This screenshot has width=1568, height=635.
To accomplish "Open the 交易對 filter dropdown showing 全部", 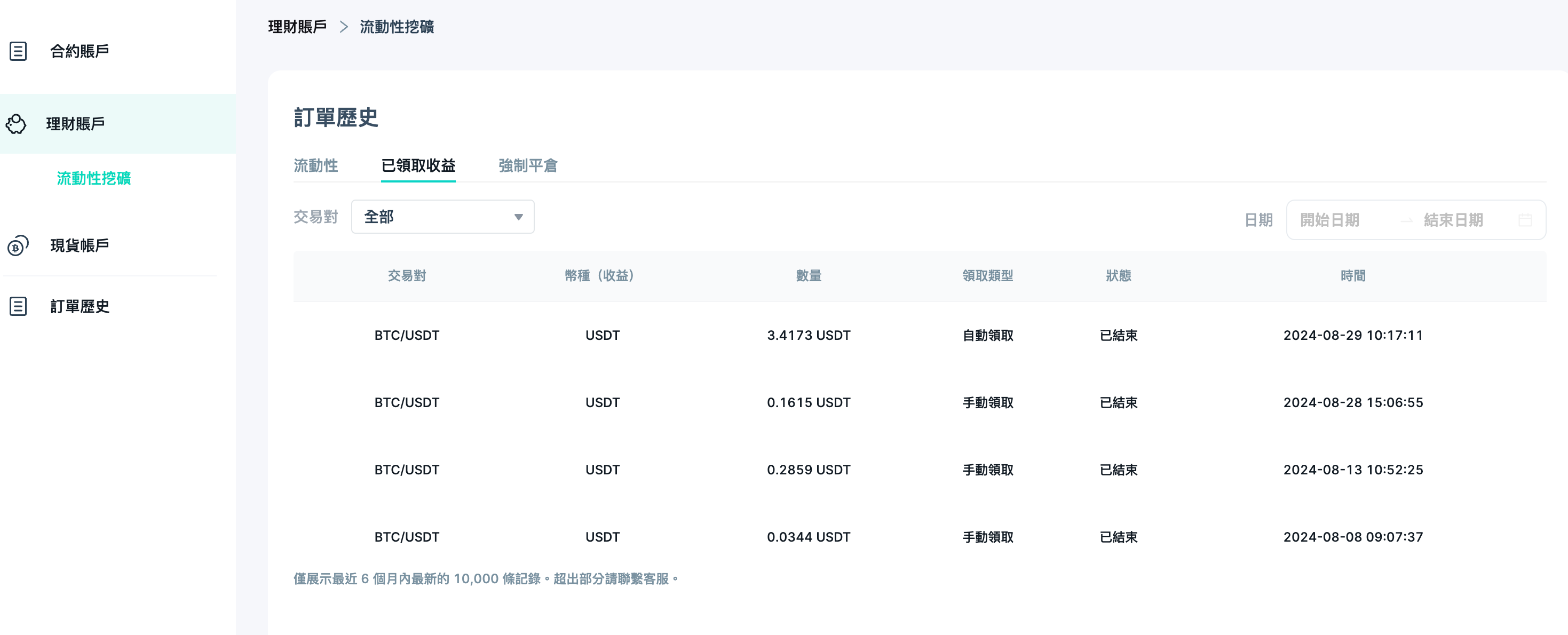I will 442,217.
